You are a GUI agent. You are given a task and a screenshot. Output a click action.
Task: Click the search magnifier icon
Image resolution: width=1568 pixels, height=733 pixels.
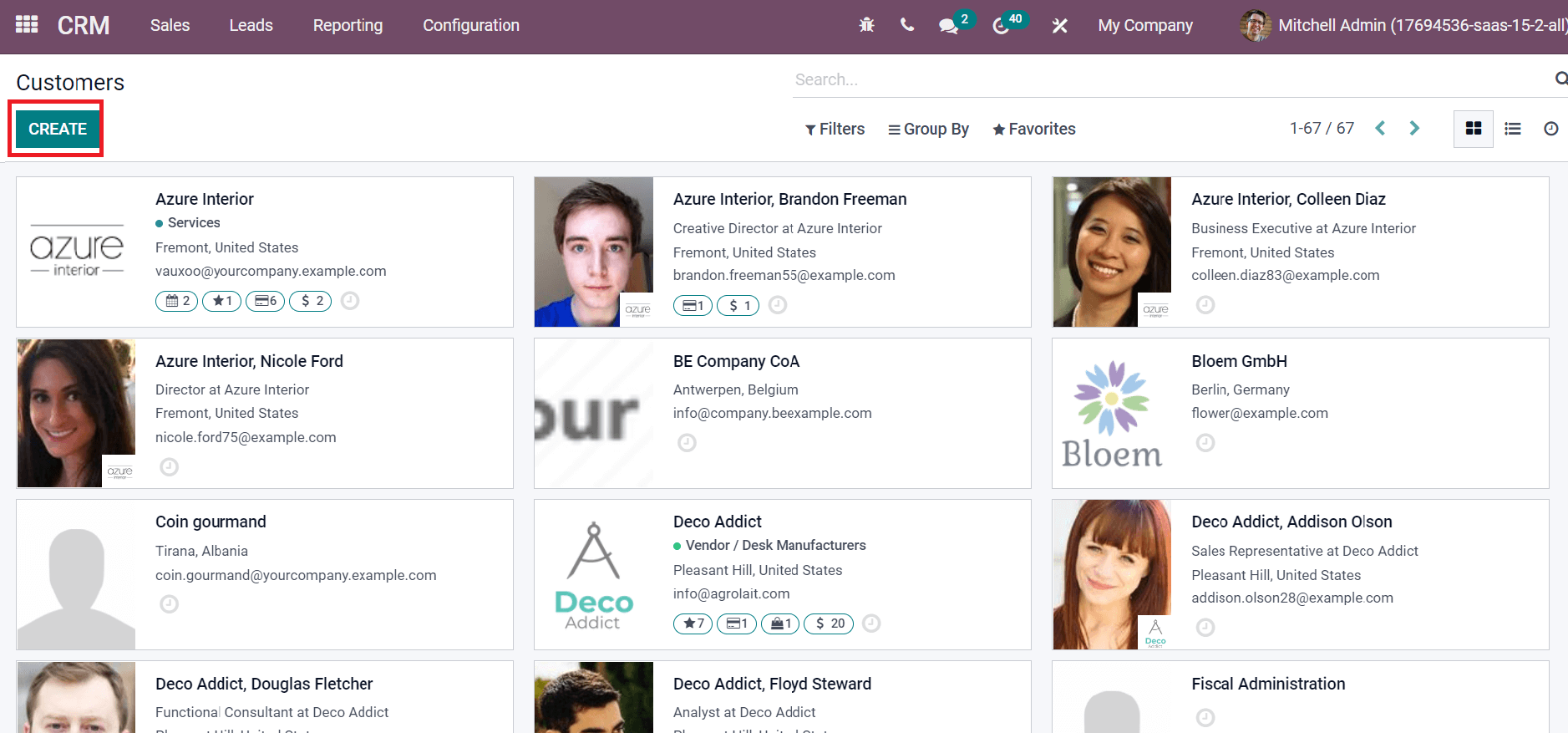pyautogui.click(x=1560, y=79)
